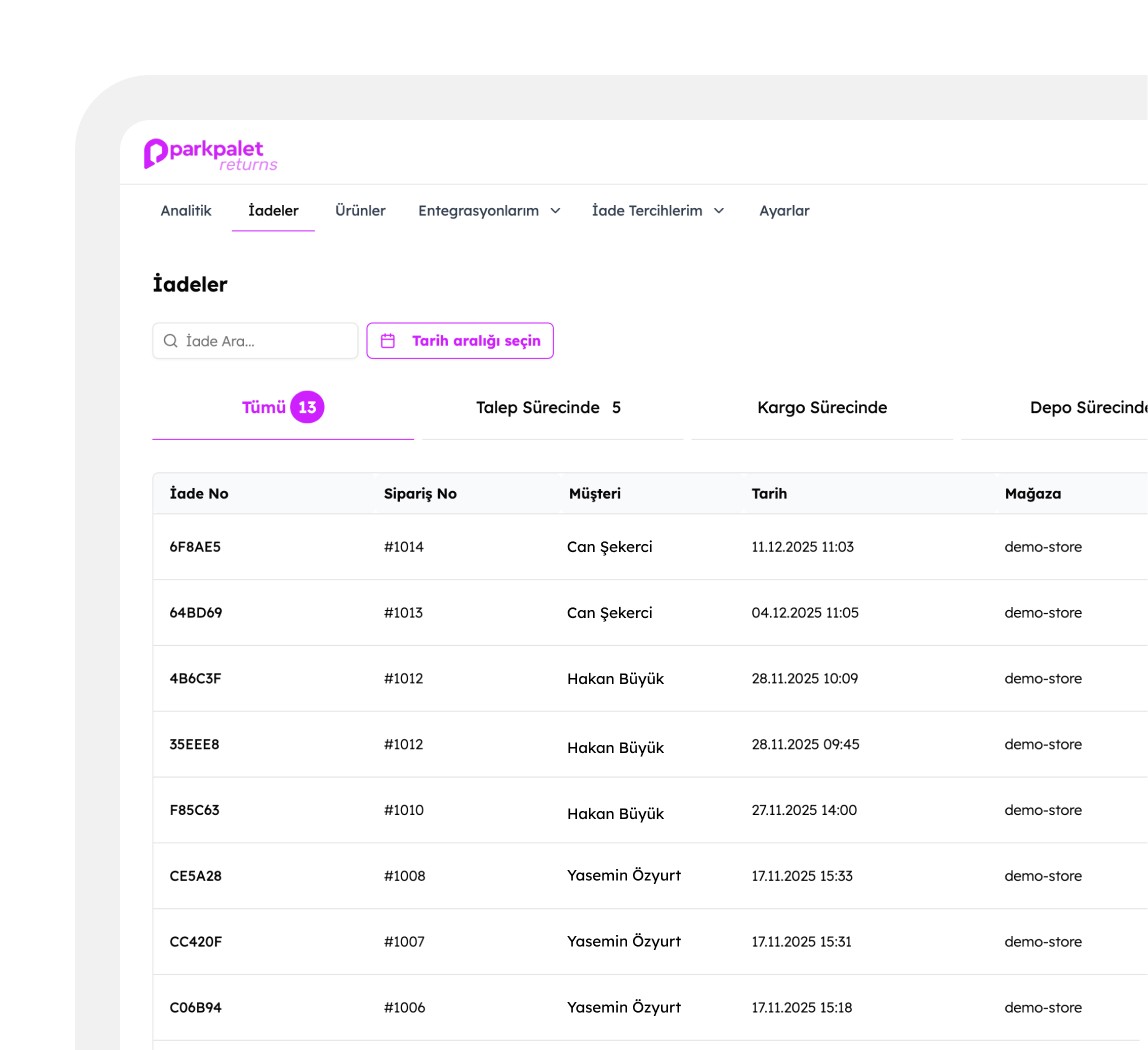Screen dimensions: 1148x1050
Task: Click order number #1014
Action: (x=403, y=547)
